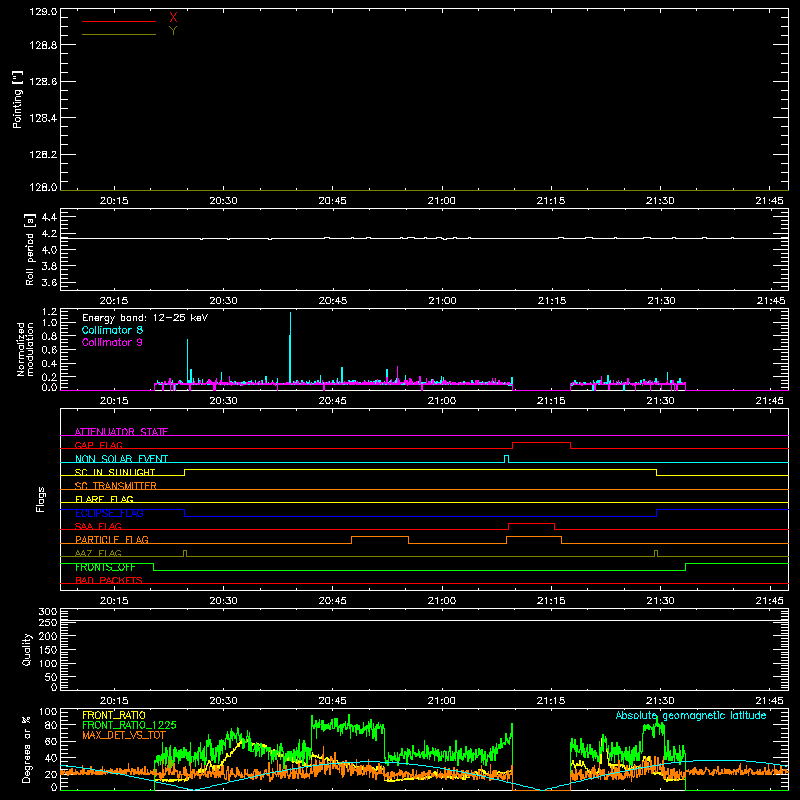Screen dimensions: 800x800
Task: Click the 20:45 time tick under Flags panel
Action: point(333,601)
